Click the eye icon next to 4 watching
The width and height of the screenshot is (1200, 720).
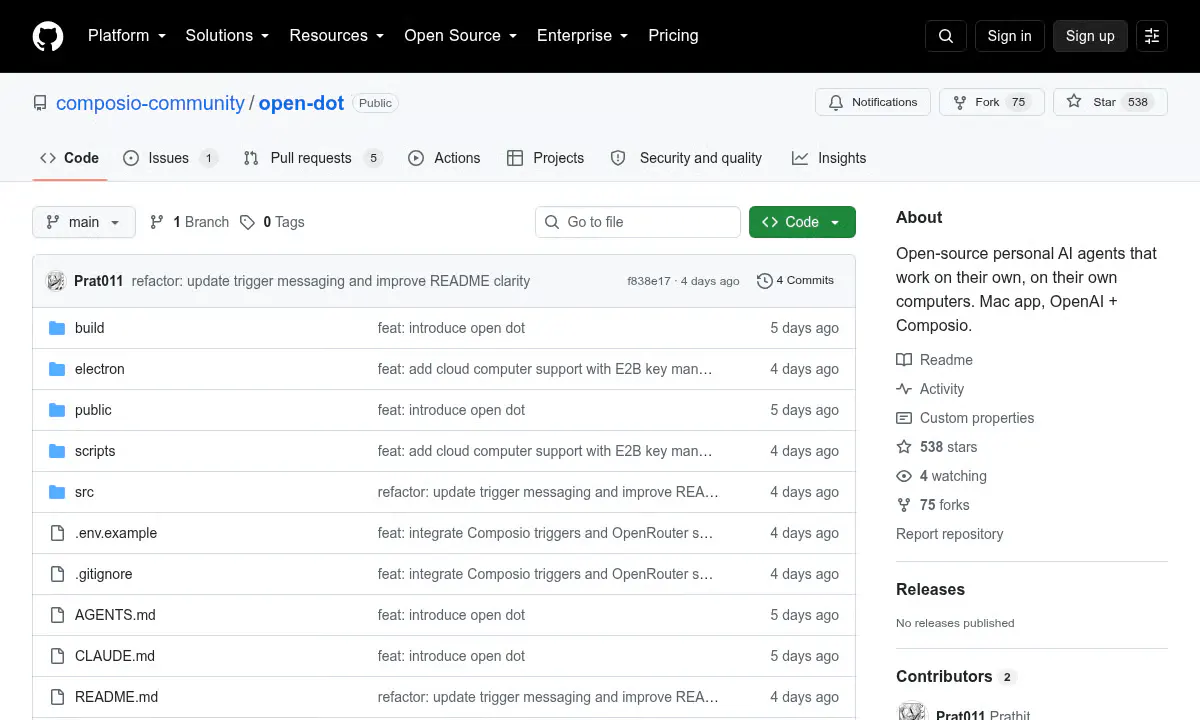(904, 476)
